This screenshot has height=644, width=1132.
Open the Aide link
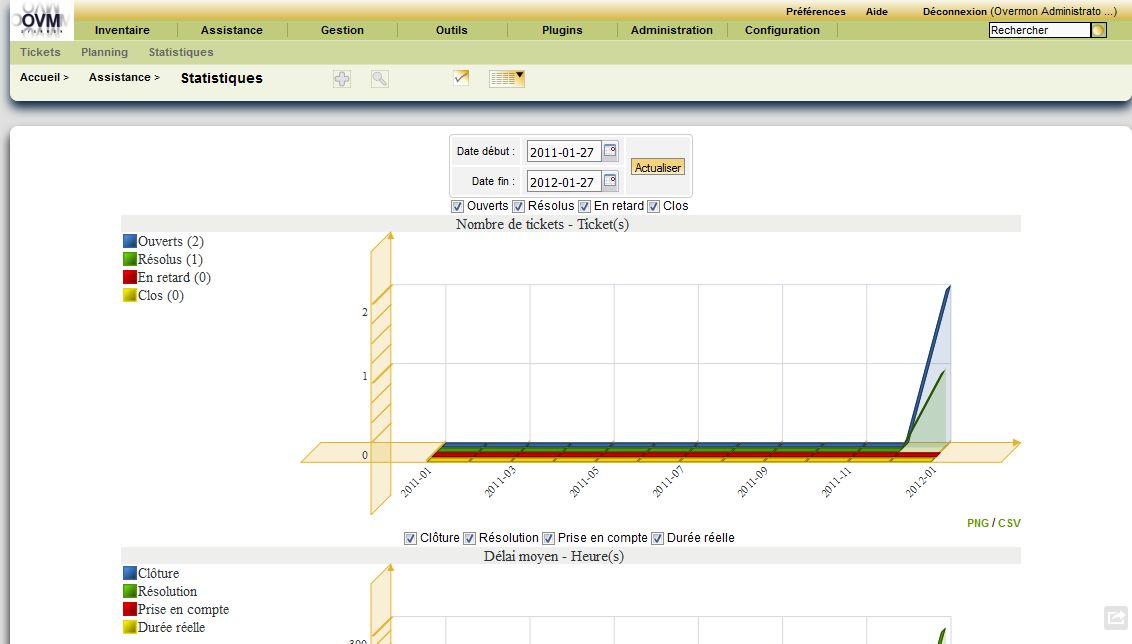pos(877,12)
